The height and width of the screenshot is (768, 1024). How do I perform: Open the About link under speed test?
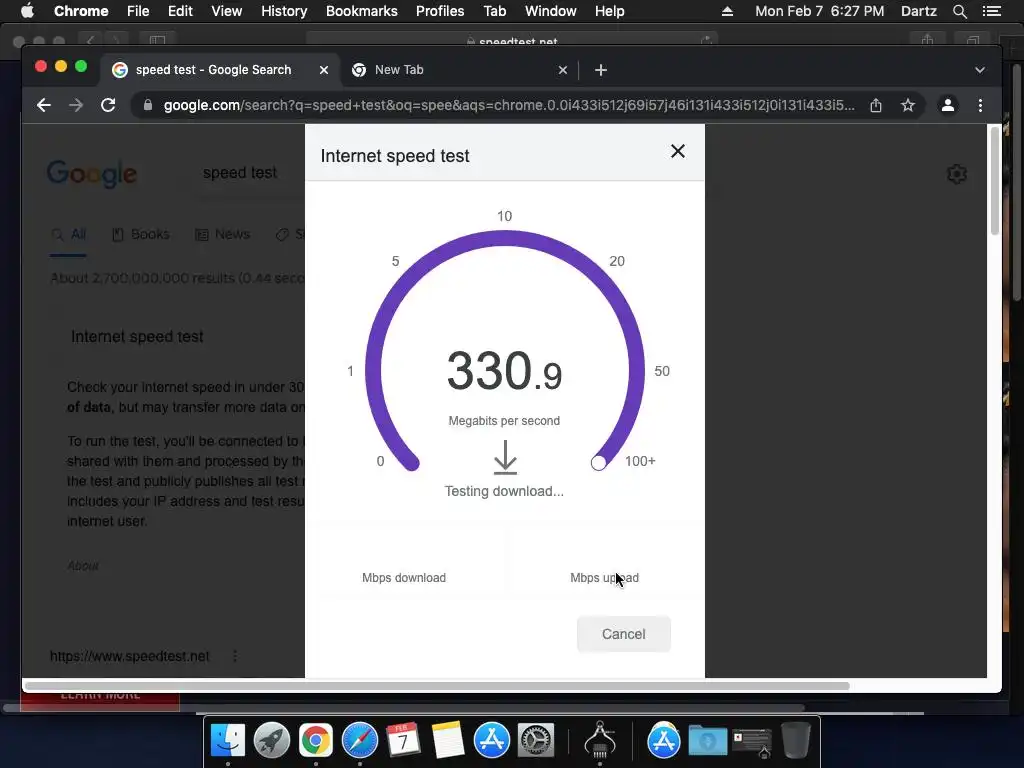(83, 566)
